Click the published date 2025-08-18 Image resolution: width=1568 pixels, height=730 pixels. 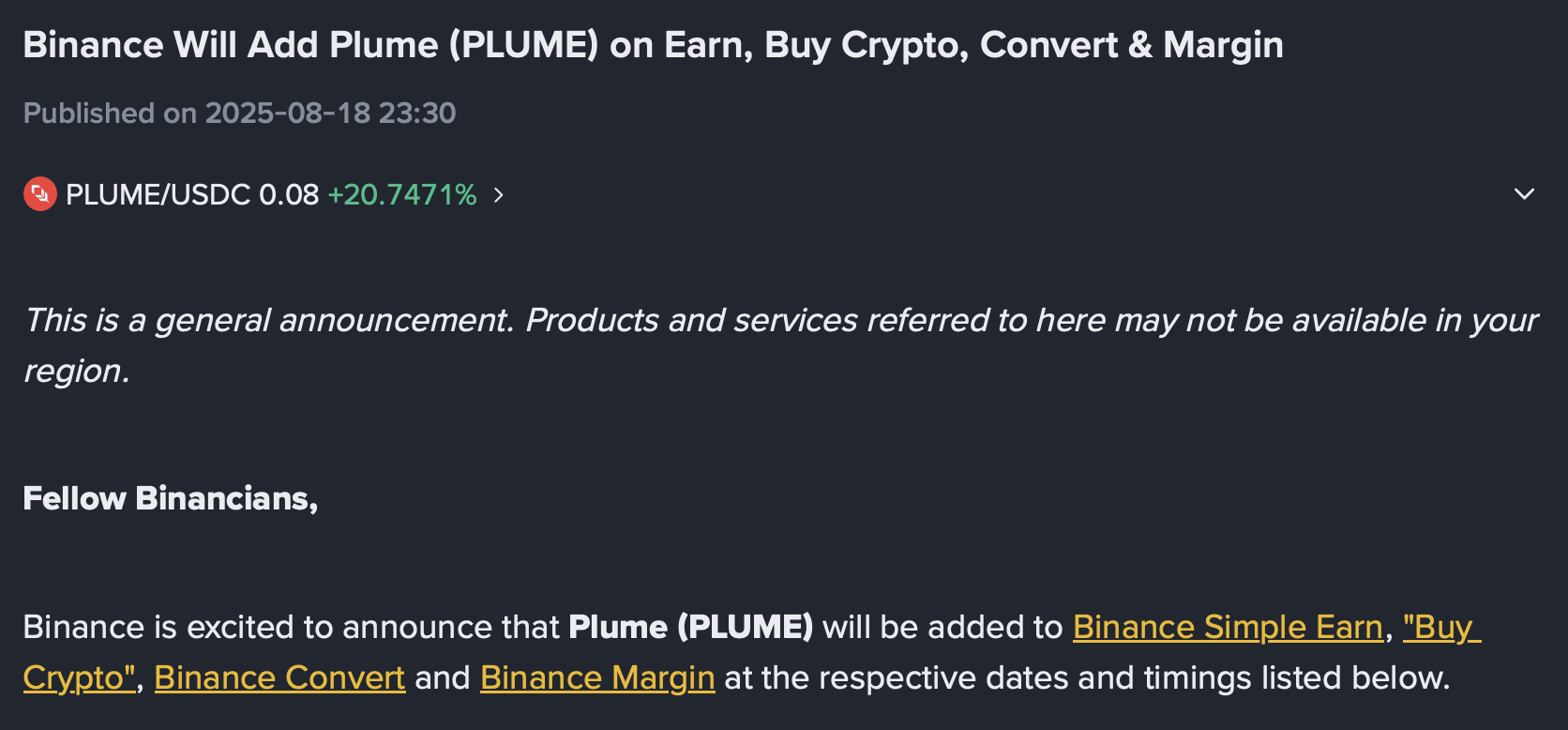(288, 113)
